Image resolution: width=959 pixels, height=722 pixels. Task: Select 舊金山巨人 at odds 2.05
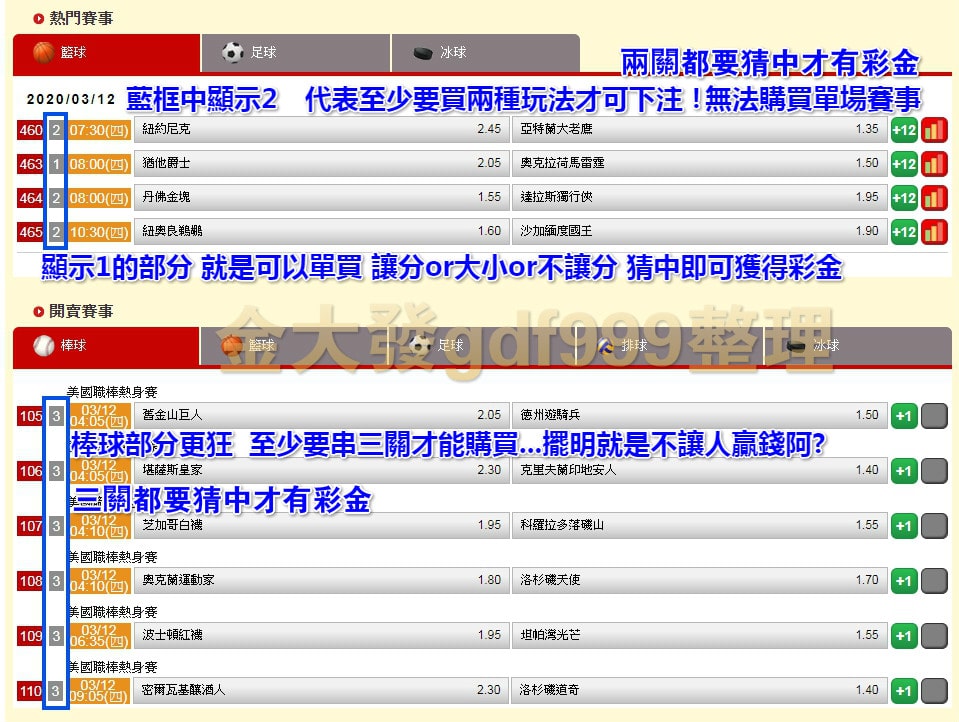pyautogui.click(x=320, y=415)
